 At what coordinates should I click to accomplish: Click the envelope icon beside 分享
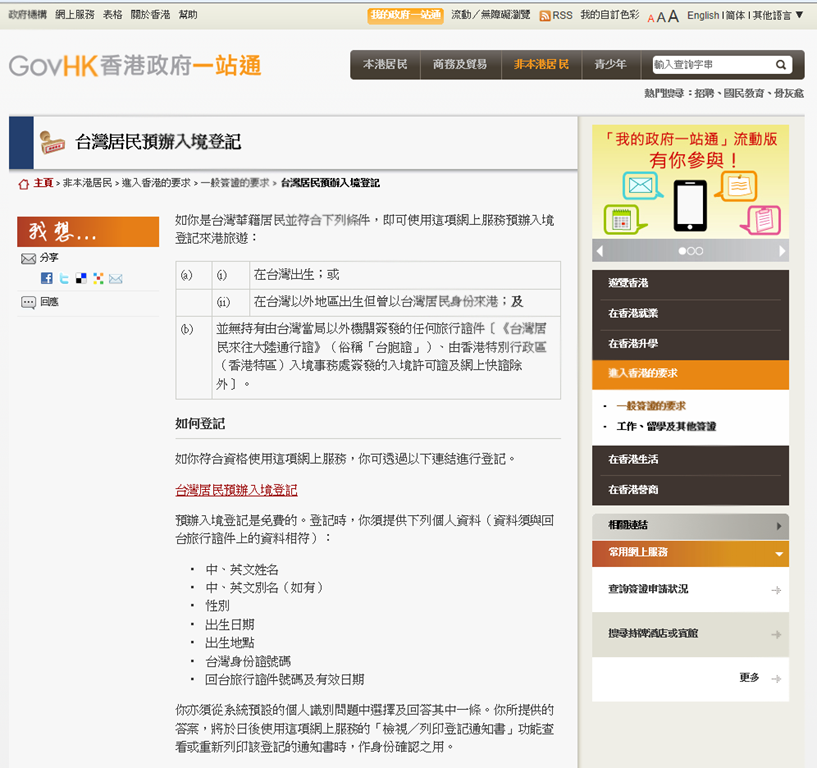[x=28, y=258]
